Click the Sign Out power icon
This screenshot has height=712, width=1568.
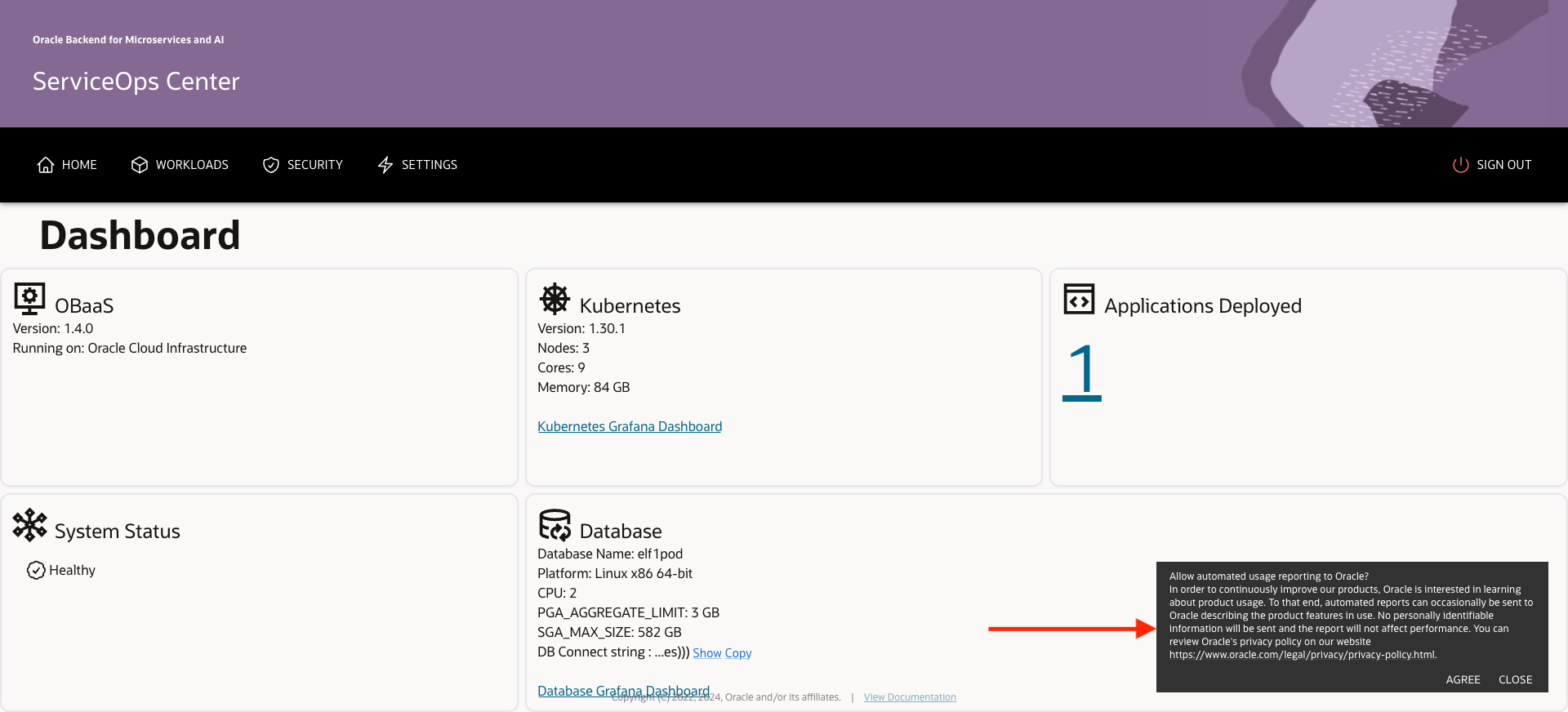point(1460,165)
